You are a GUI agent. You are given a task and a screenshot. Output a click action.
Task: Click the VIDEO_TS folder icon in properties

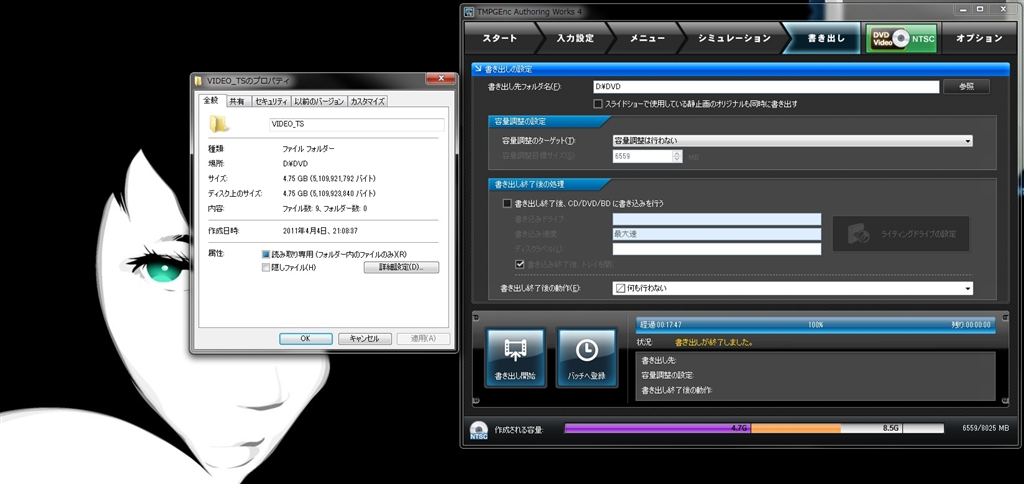tap(219, 124)
